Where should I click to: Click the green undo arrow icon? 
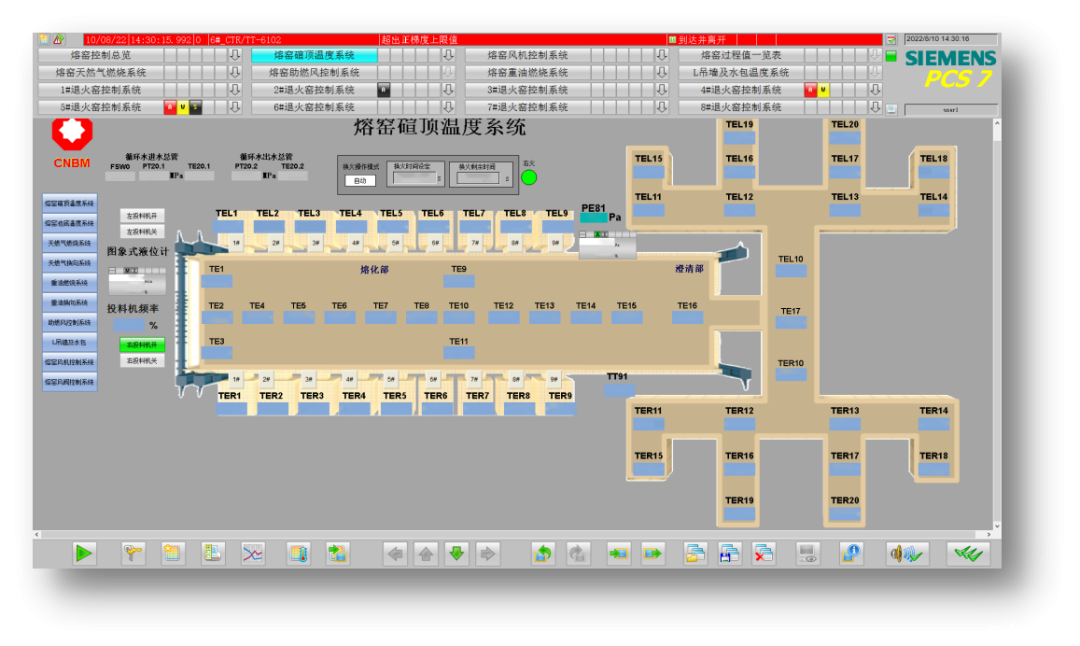(543, 552)
